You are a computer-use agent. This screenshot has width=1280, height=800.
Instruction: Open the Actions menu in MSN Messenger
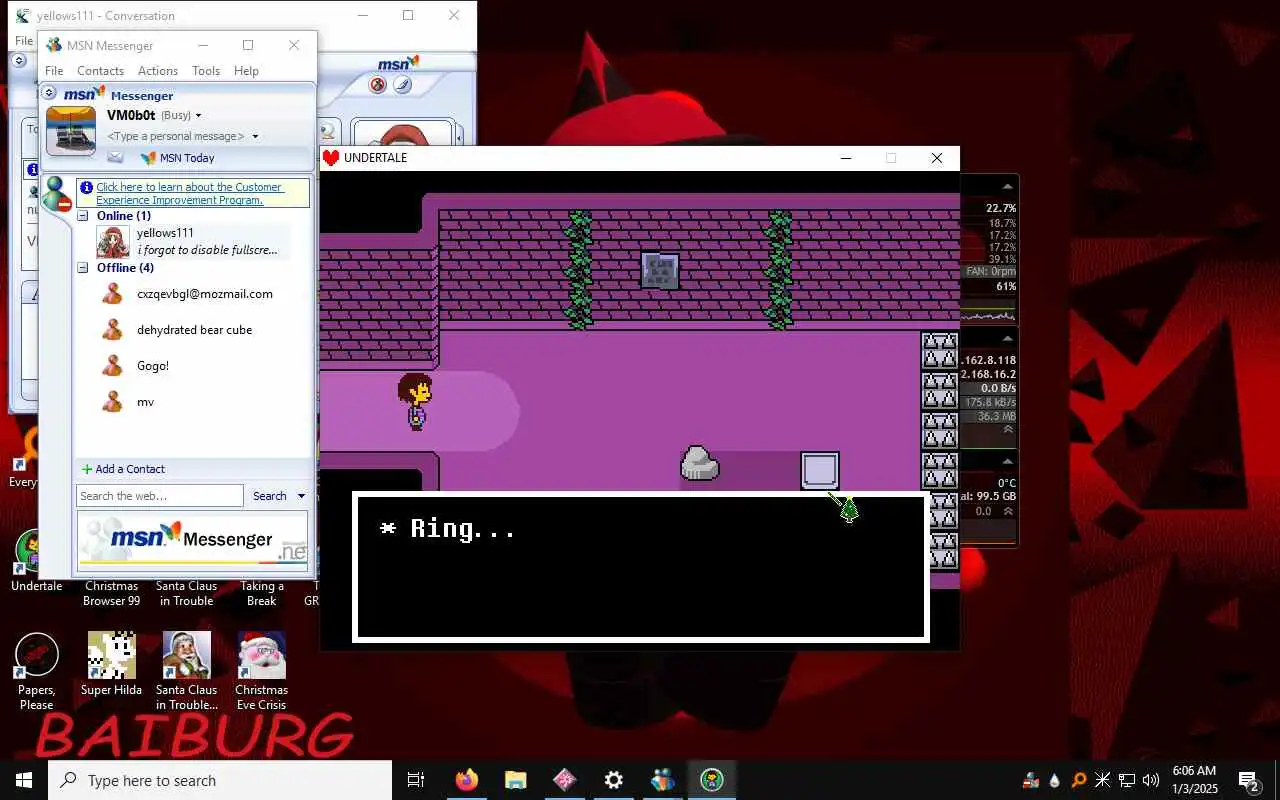(x=157, y=71)
